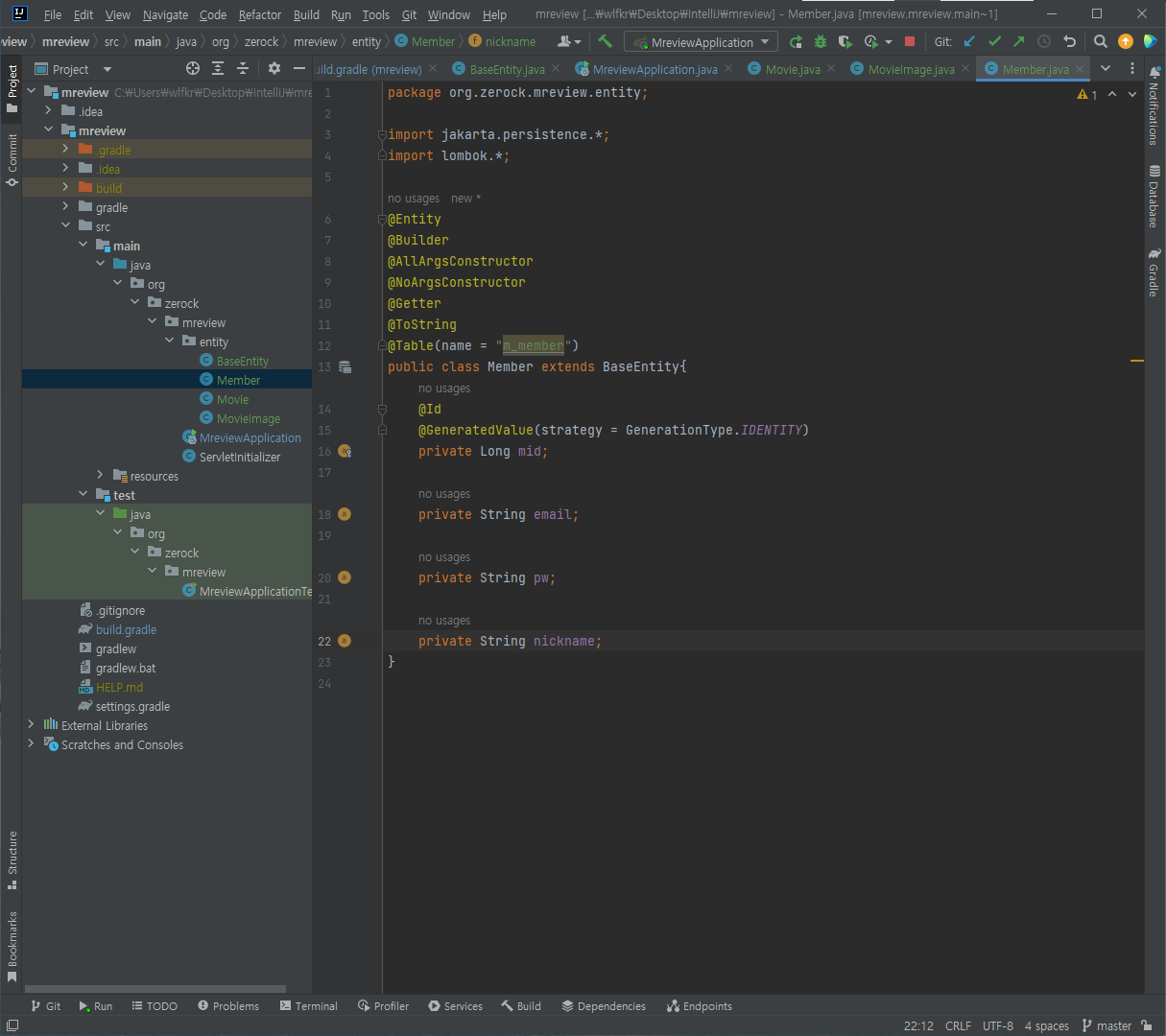Open the Refactor menu
The height and width of the screenshot is (1036, 1166).
260,14
